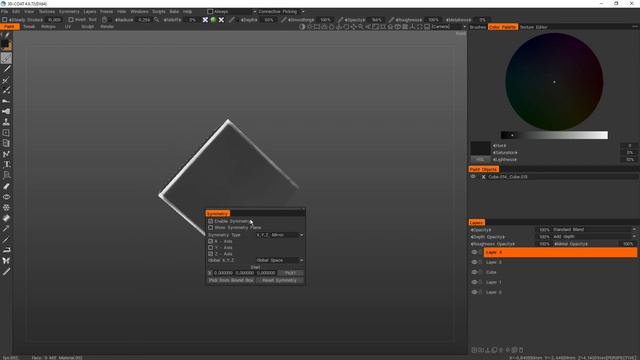Toggle Show Symmetry Plane checkbox
The width and height of the screenshot is (640, 360).
coord(211,227)
